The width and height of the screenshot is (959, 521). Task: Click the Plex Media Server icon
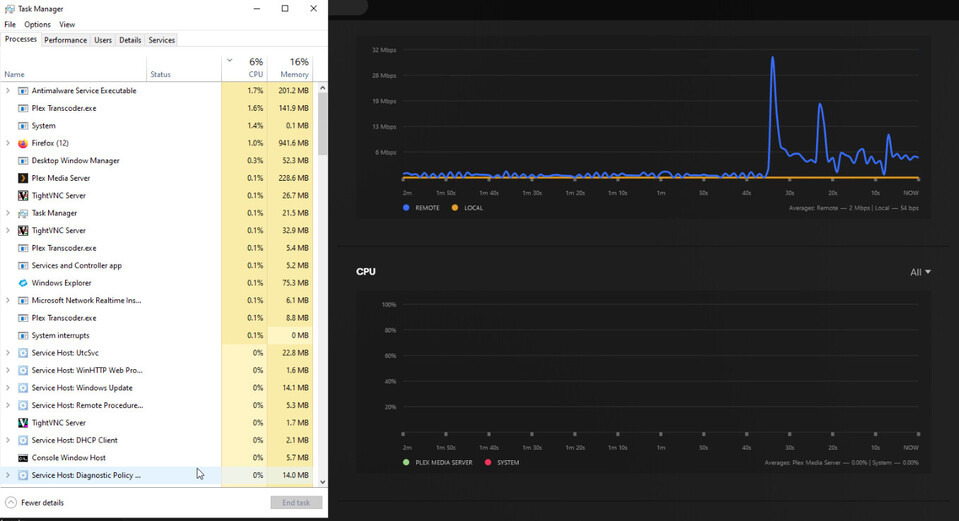[23, 178]
